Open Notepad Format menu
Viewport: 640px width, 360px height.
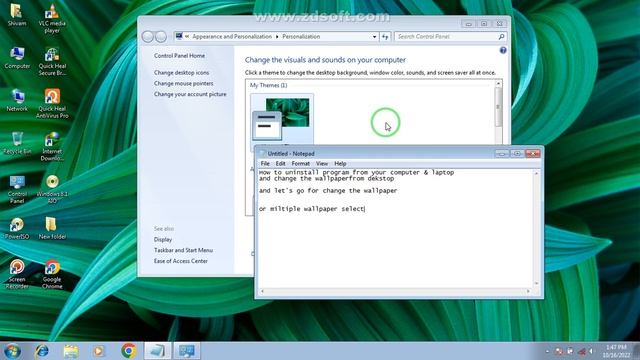coord(300,164)
